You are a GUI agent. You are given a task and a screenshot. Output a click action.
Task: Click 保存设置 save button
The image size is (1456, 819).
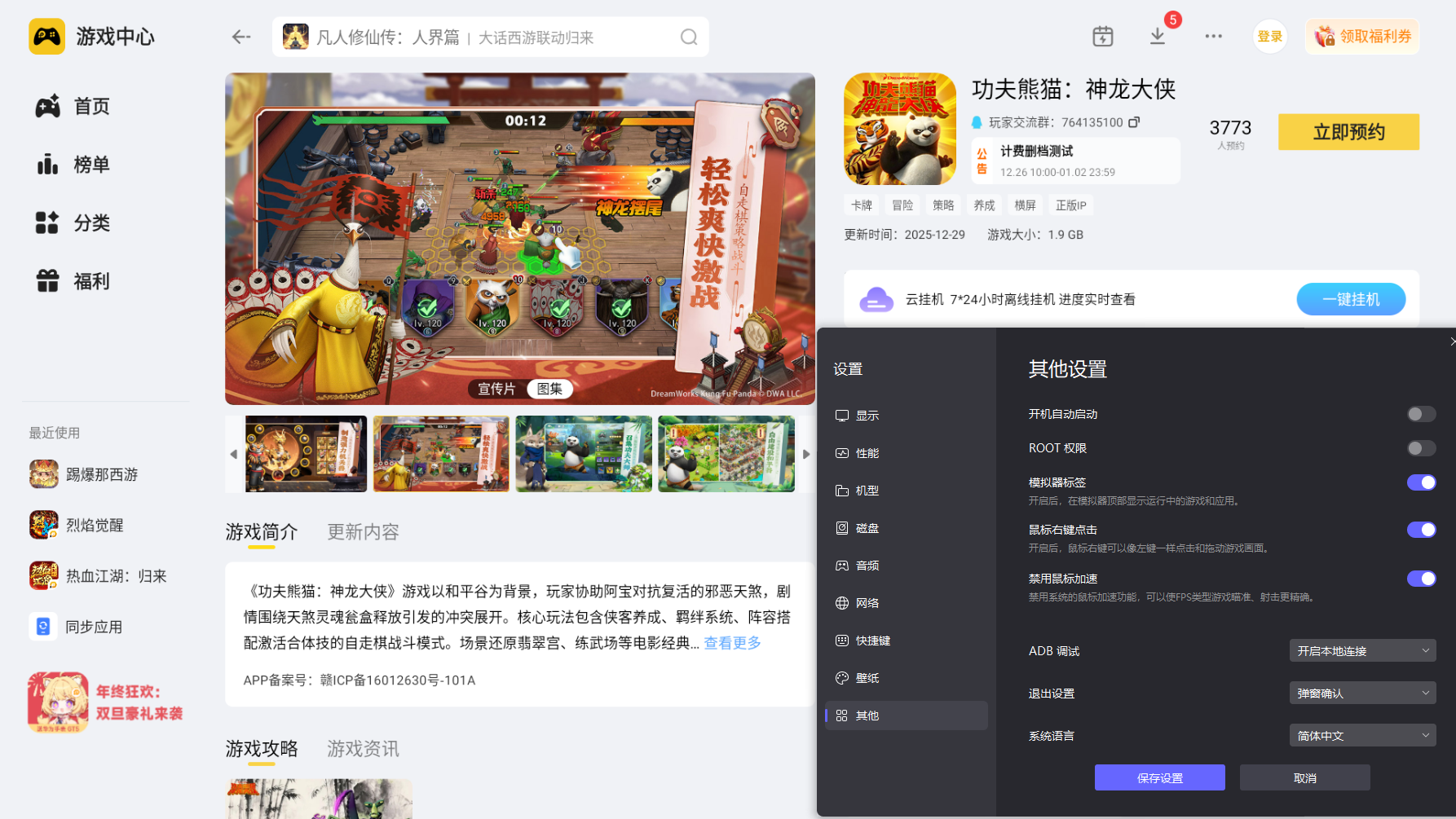1160,778
